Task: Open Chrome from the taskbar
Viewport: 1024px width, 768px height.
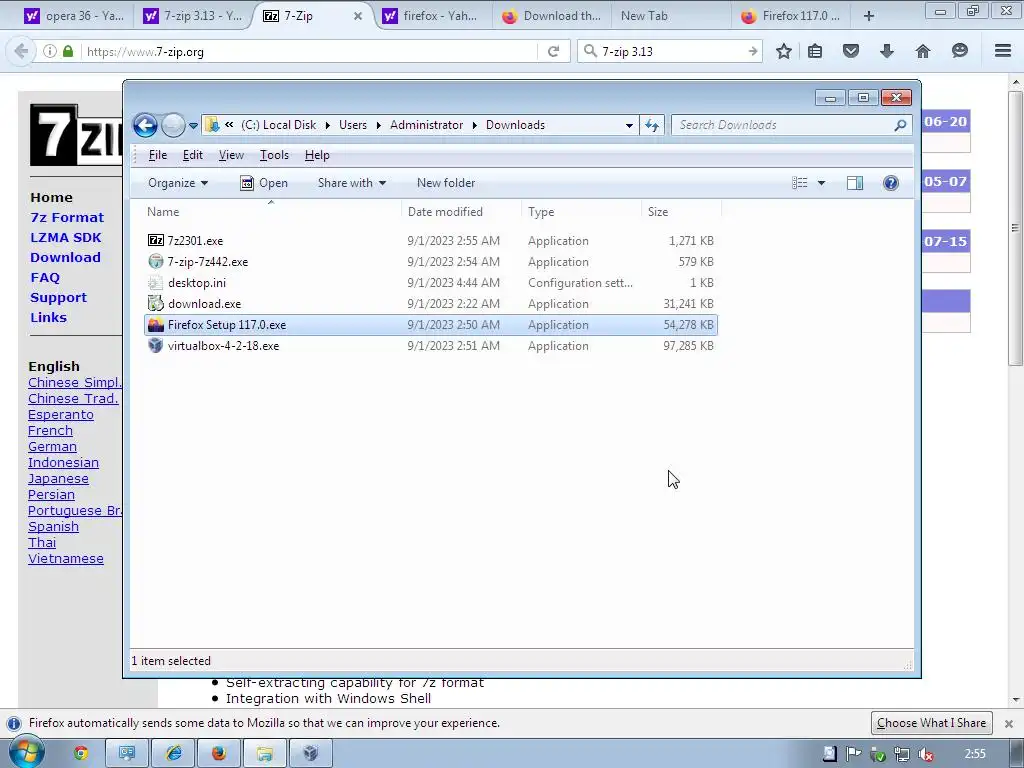Action: tap(80, 753)
